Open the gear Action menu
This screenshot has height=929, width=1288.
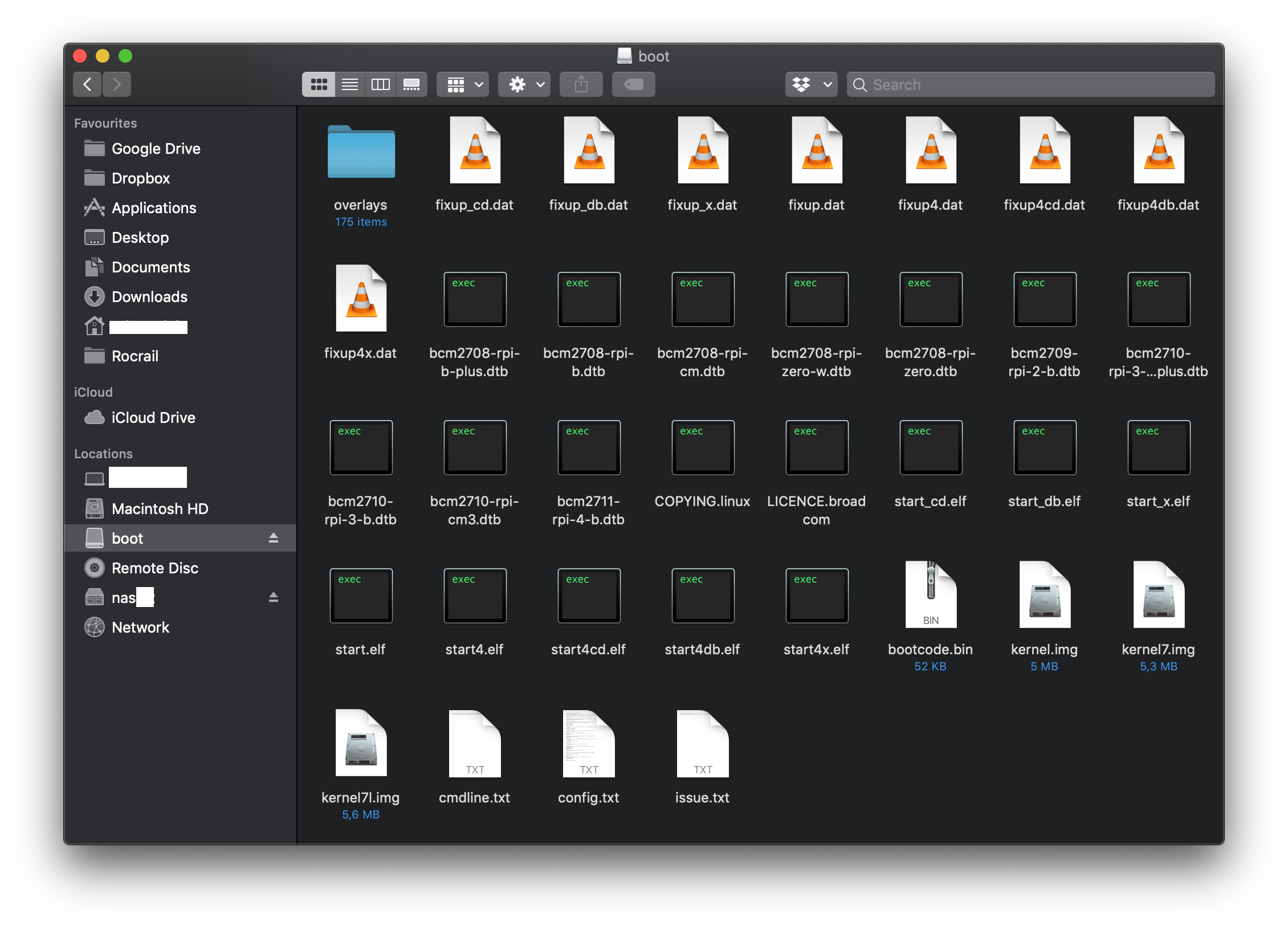coord(525,84)
